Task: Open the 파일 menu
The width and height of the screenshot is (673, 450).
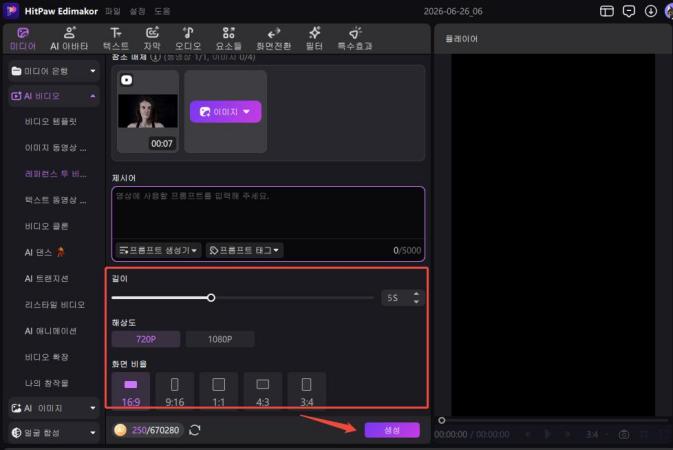Action: point(113,11)
